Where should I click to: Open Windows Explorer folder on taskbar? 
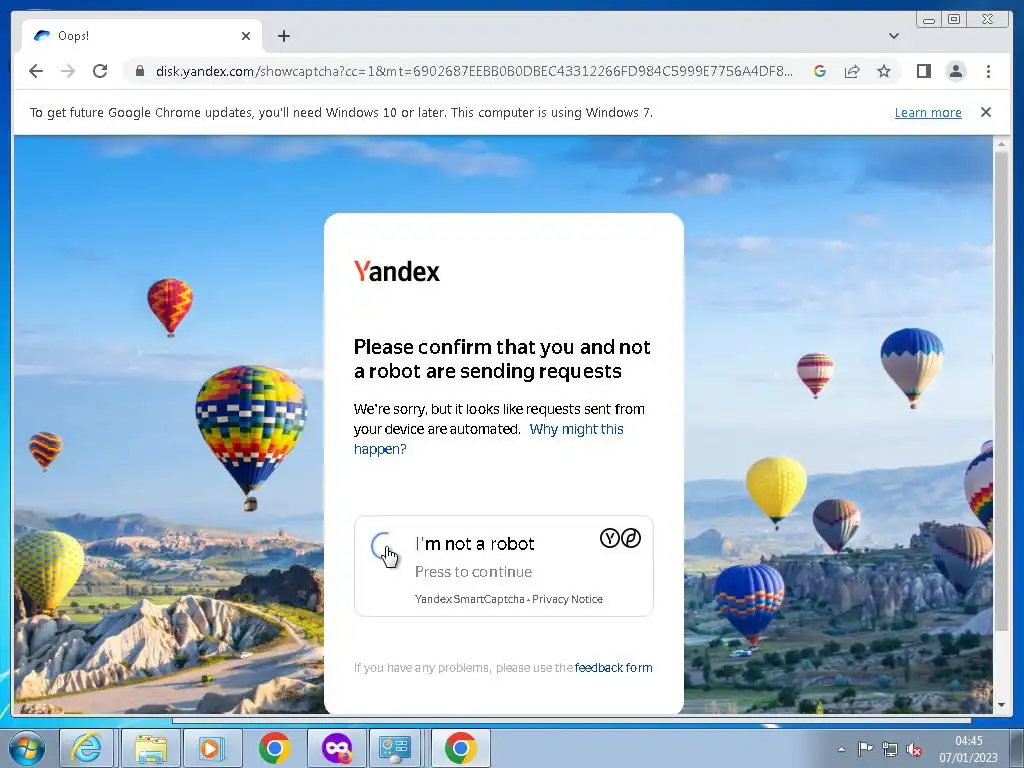coord(151,748)
